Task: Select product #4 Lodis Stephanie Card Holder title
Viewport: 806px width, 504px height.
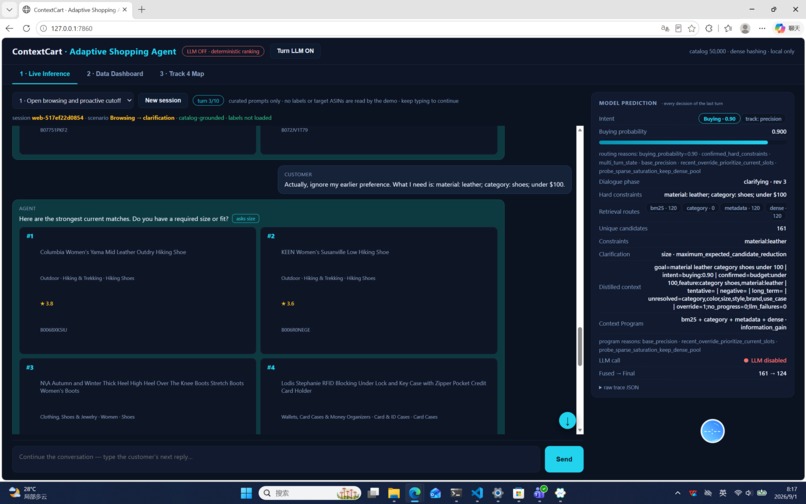Action: click(383, 387)
